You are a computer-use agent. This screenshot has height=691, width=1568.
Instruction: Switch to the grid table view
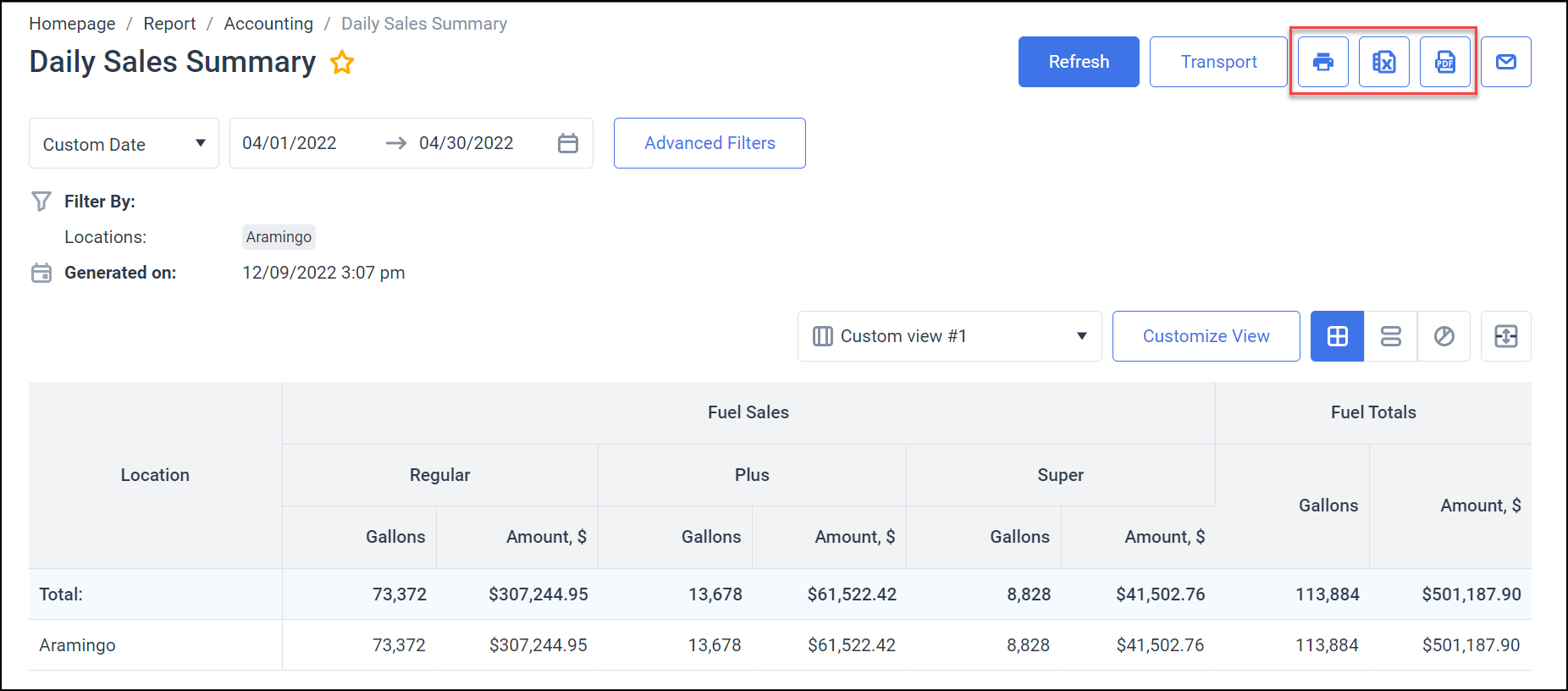(x=1338, y=336)
